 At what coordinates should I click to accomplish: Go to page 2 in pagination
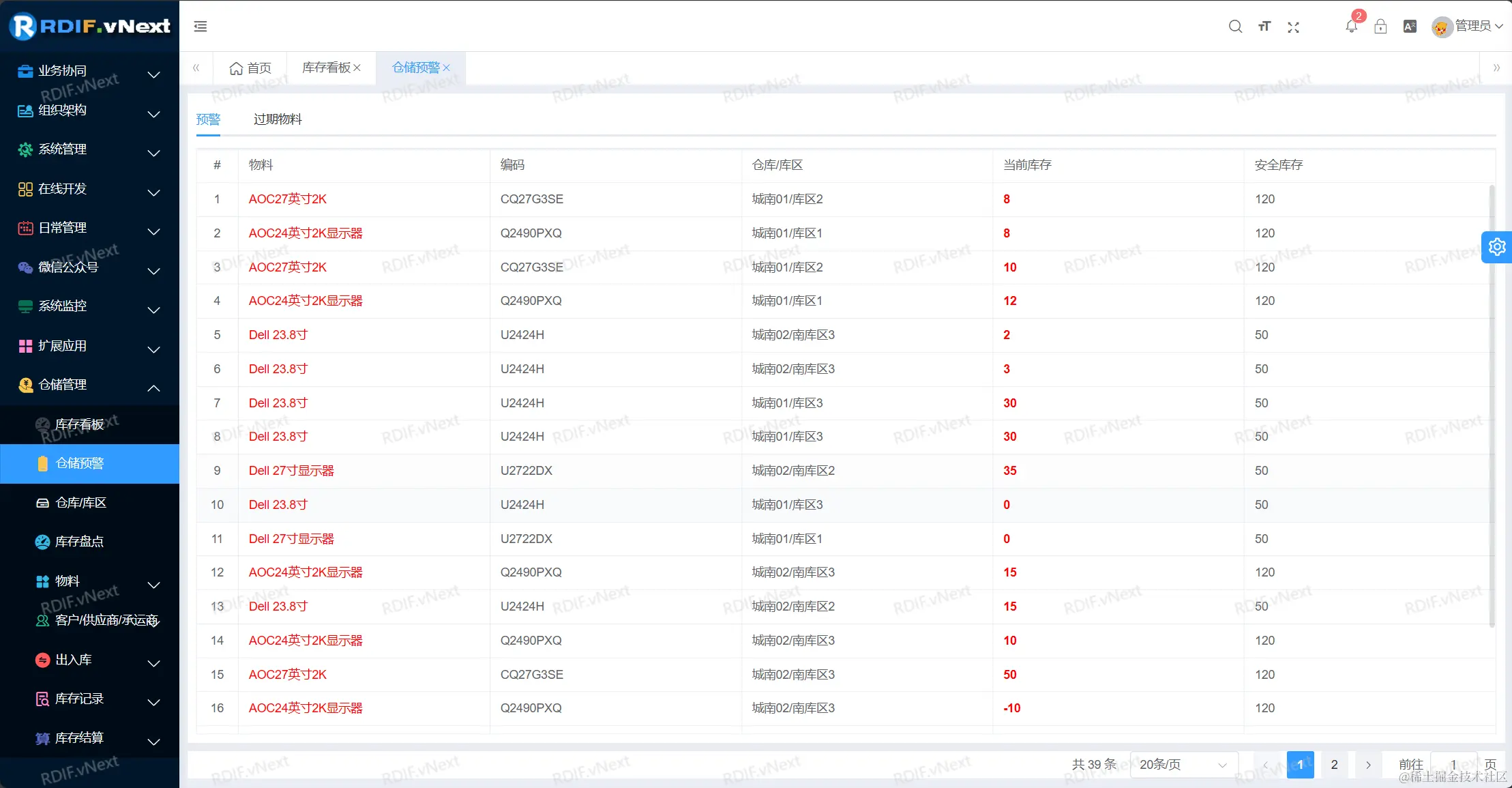click(1334, 764)
